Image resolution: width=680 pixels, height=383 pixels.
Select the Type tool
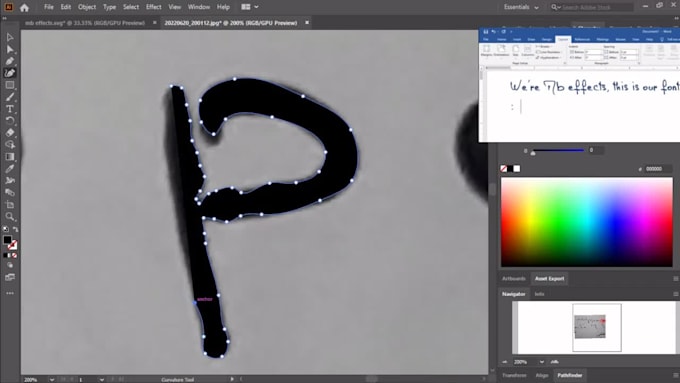[x=10, y=109]
